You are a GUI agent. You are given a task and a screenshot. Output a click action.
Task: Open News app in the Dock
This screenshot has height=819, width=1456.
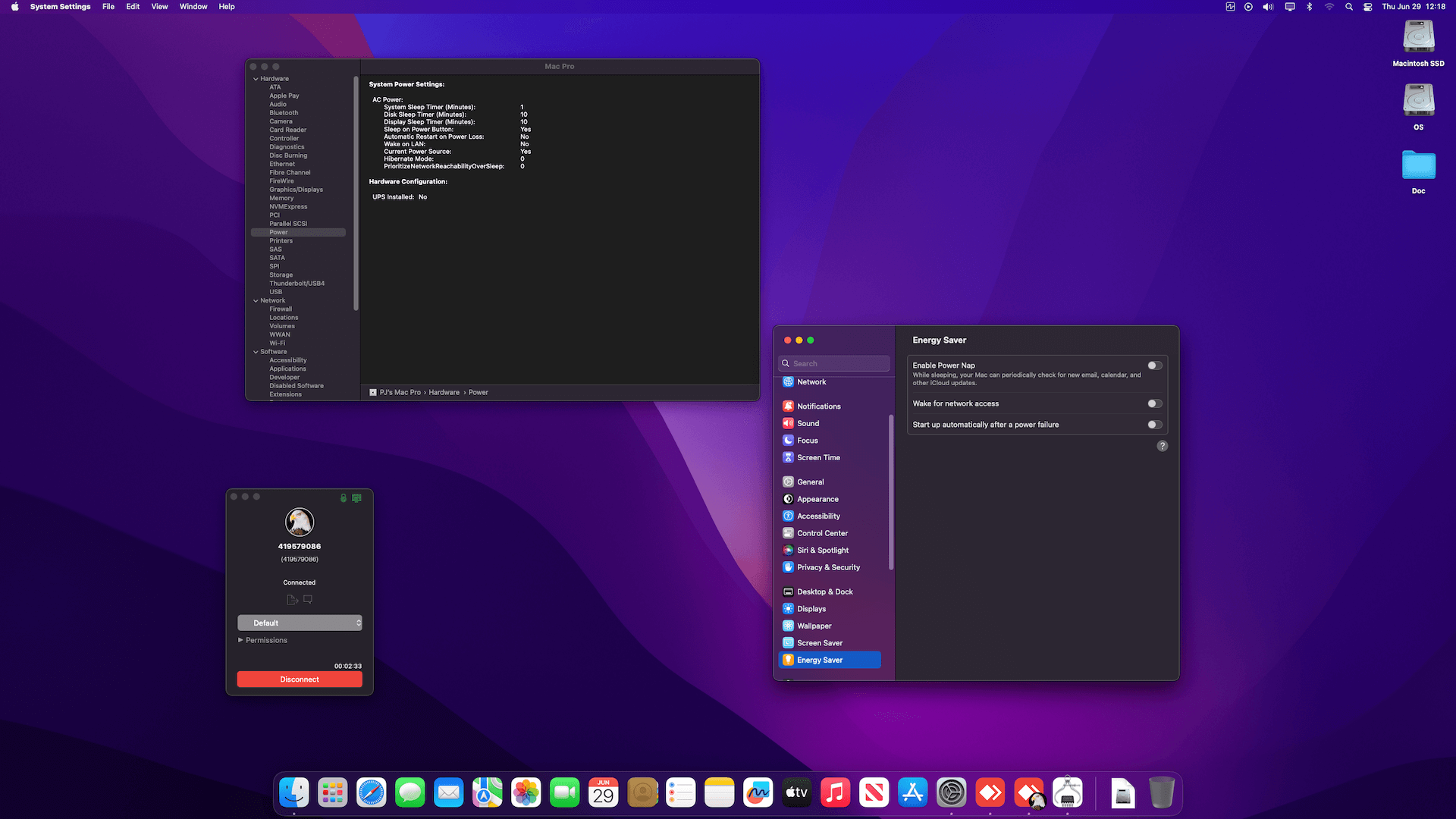[x=874, y=793]
